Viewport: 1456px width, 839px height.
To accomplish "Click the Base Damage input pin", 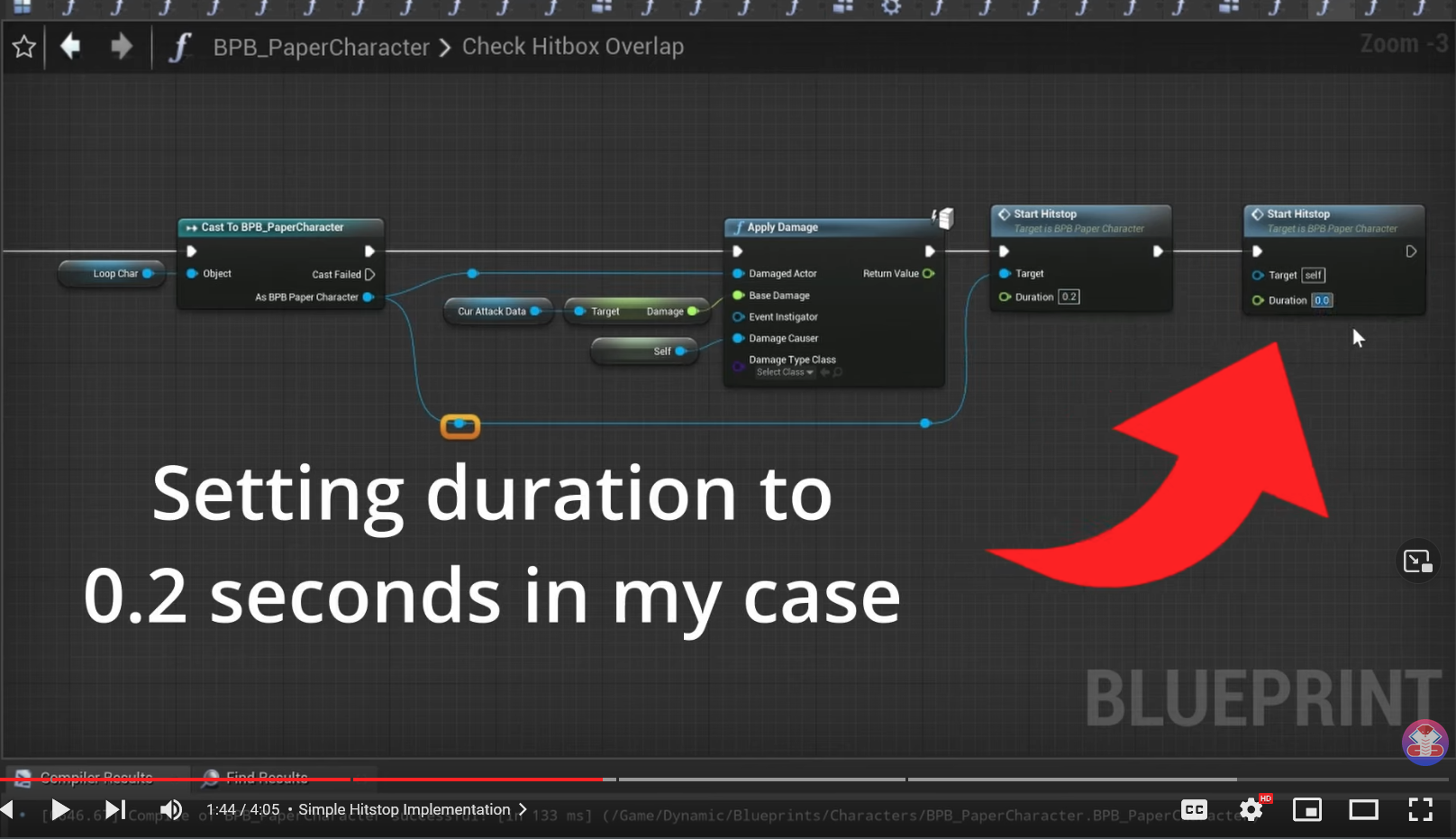I will coord(738,296).
